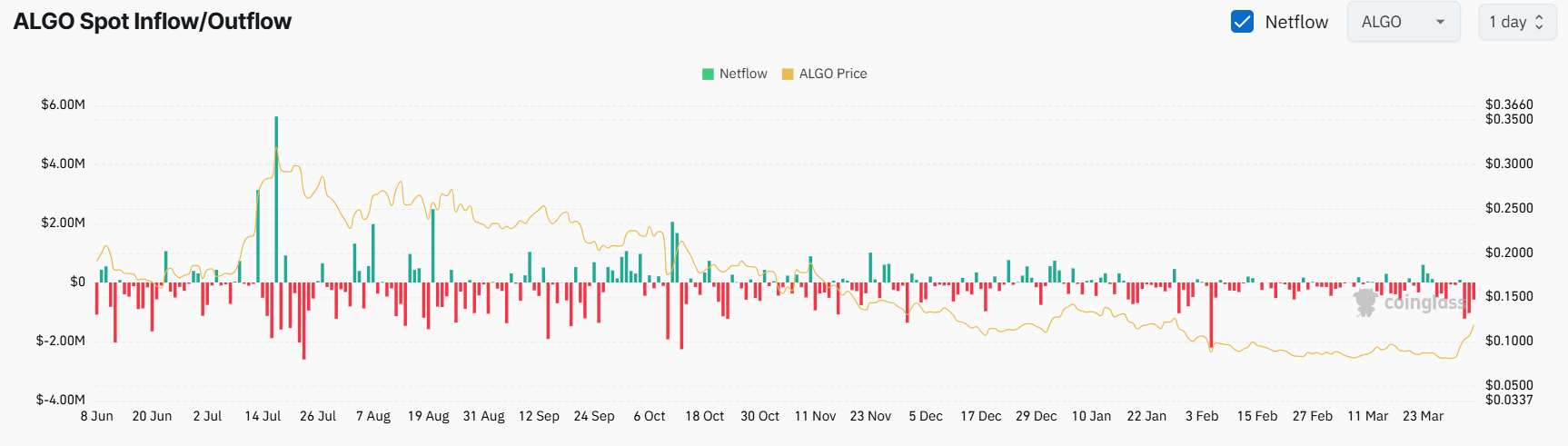Select the tallest green inflow bar in mid-July
Viewport: 1568px width, 446px height.
point(276,200)
